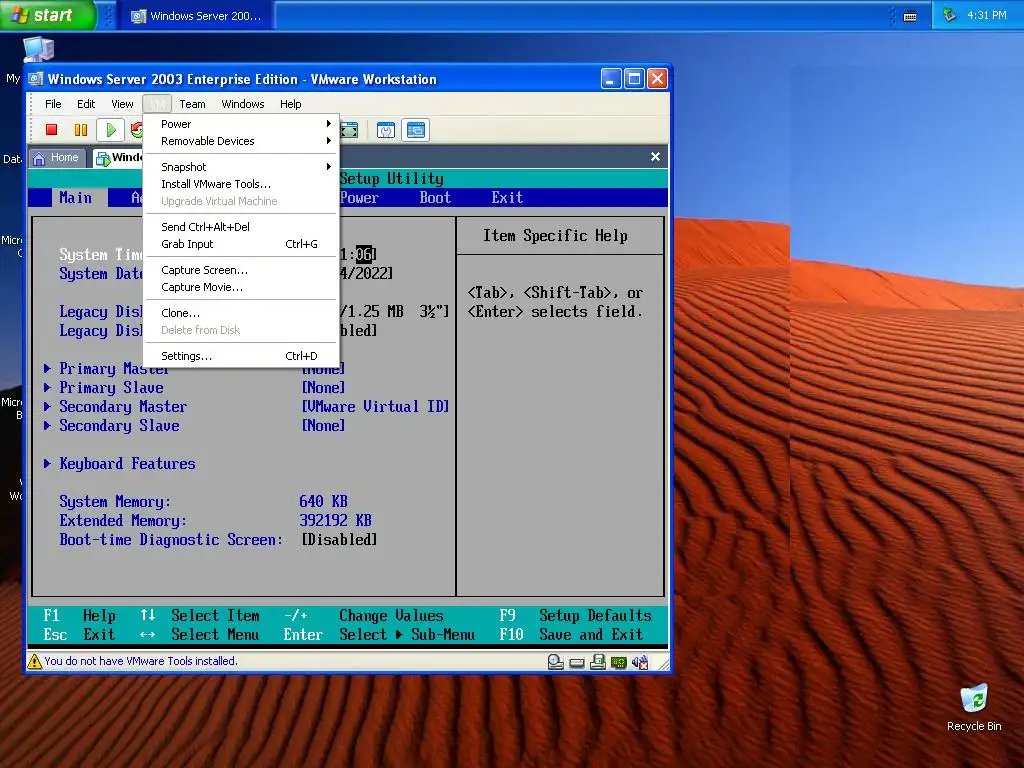Click the Boot-time Diagnostic Screen [Disabled] value
This screenshot has width=1024, height=768.
click(339, 539)
